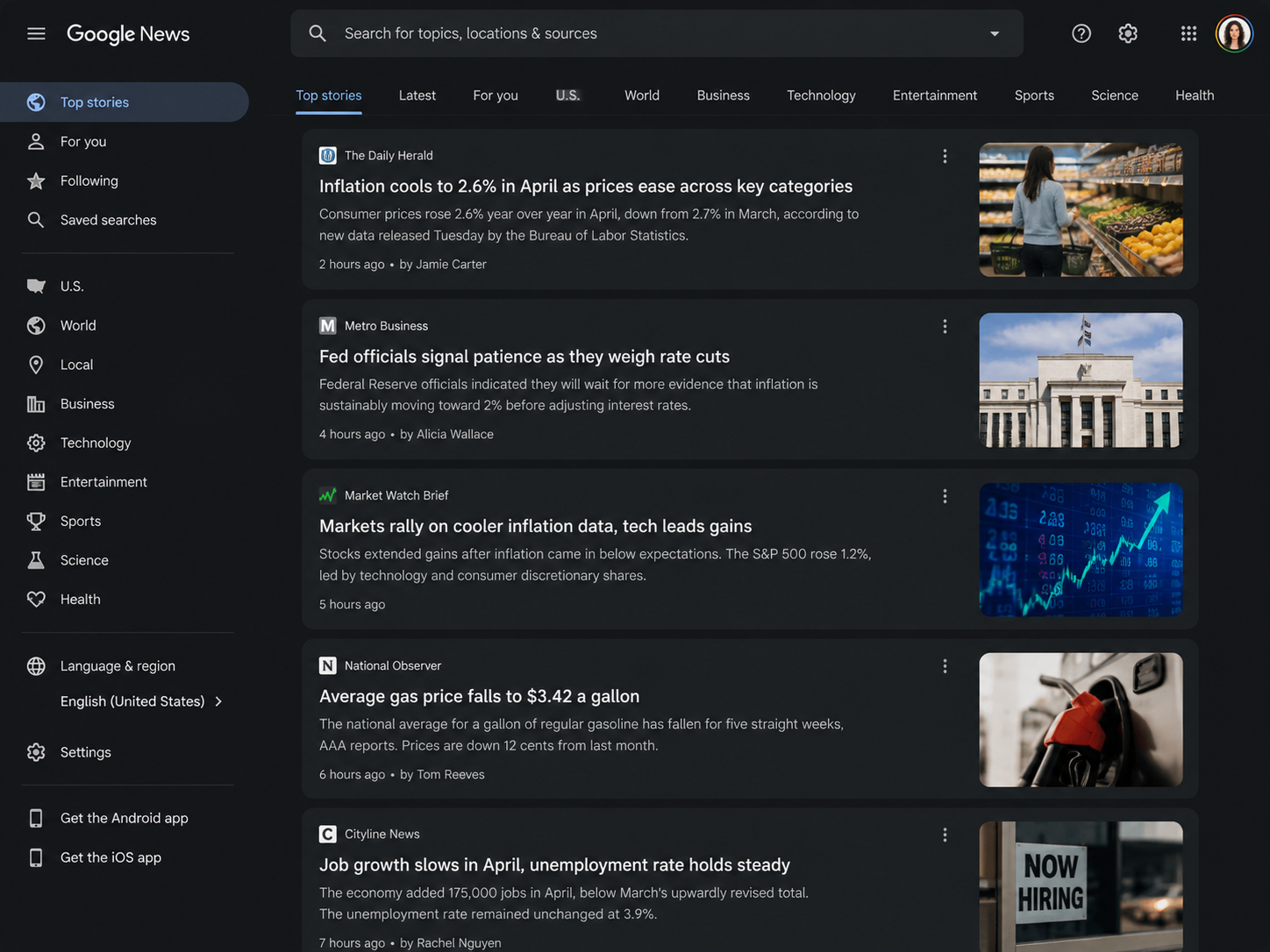
Task: Open headline Inflation cools to 2.6% in April
Action: [586, 186]
